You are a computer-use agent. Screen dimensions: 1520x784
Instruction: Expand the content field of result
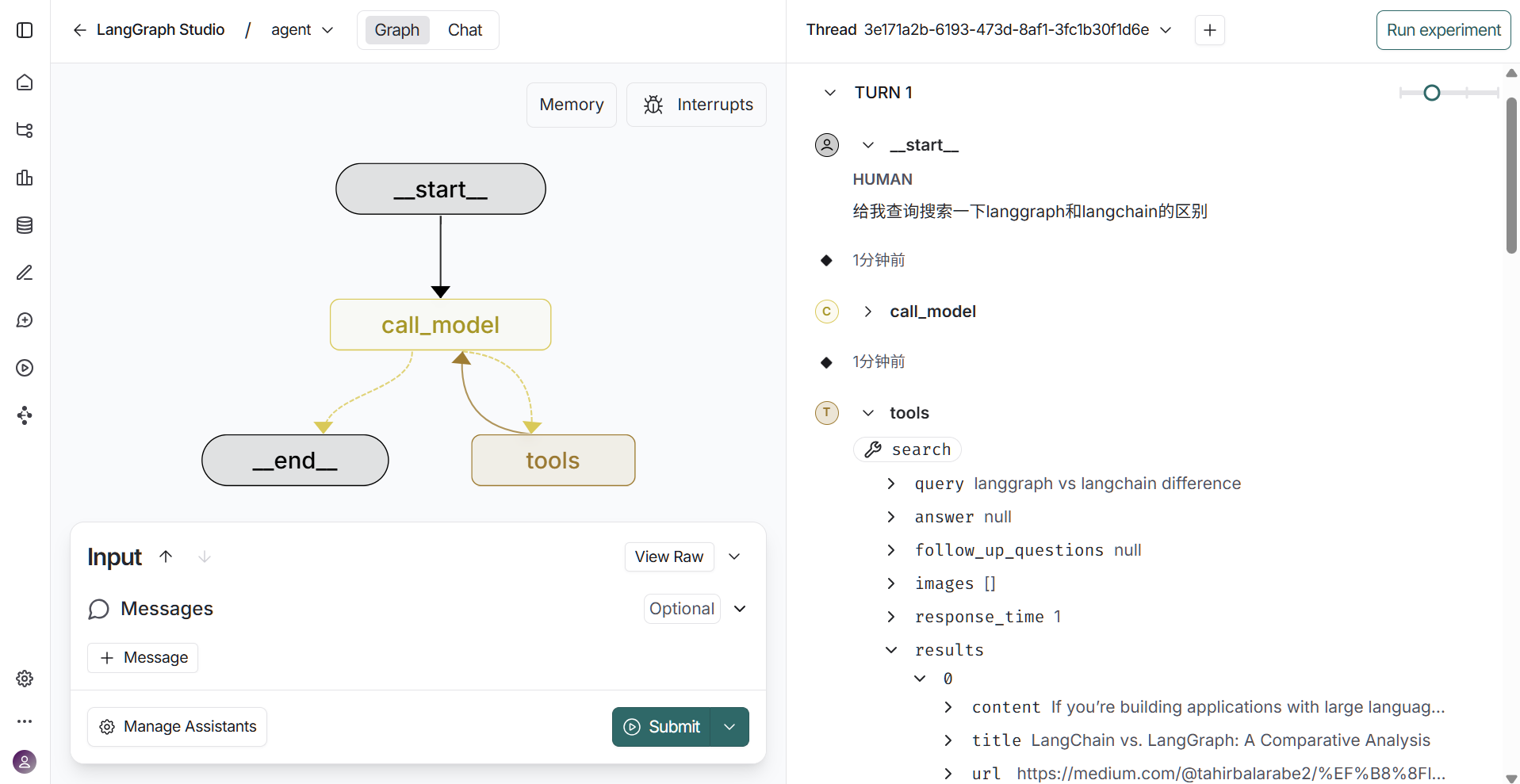coord(948,707)
